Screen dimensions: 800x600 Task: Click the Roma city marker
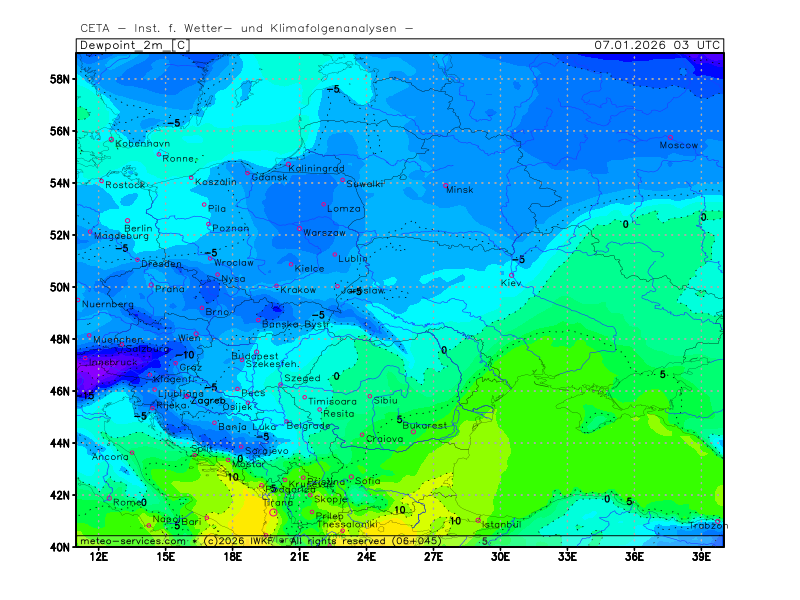coord(109,497)
